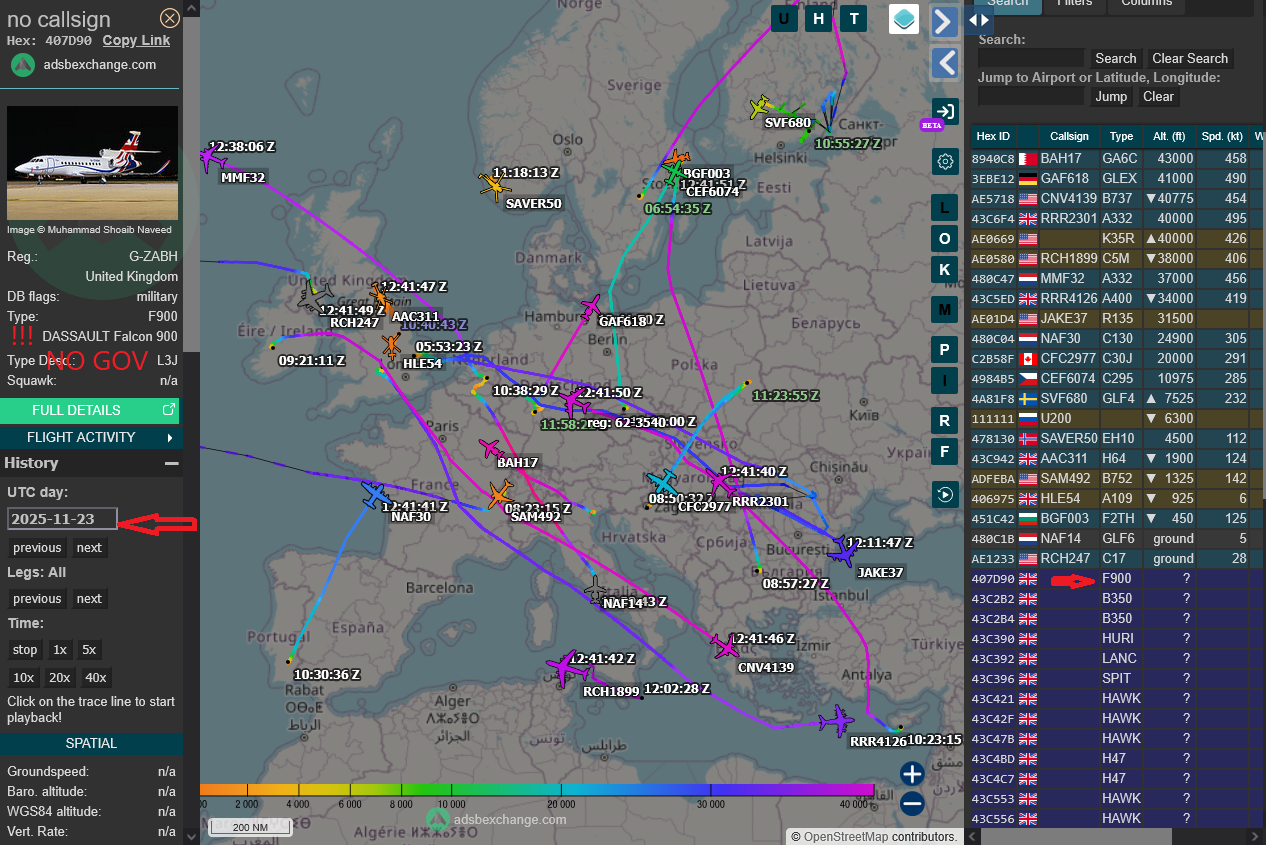Click the Copy Link link

[x=136, y=40]
